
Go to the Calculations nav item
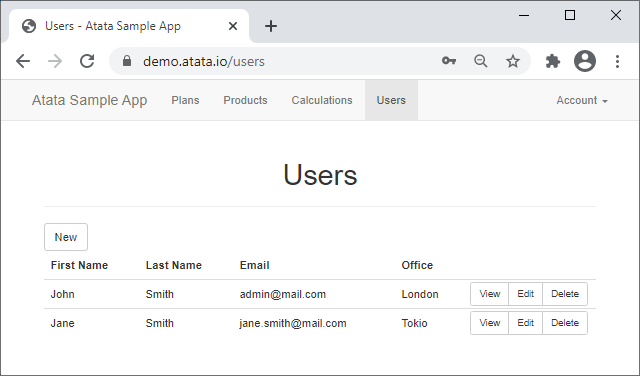click(322, 100)
